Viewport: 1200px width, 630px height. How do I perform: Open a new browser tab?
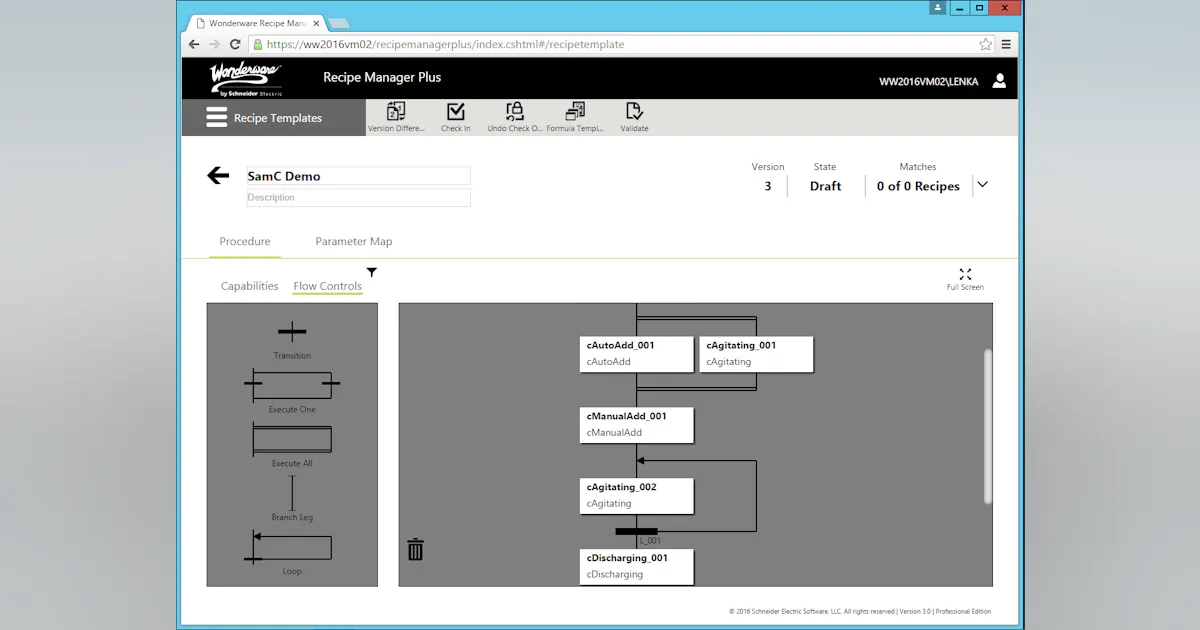click(x=339, y=23)
